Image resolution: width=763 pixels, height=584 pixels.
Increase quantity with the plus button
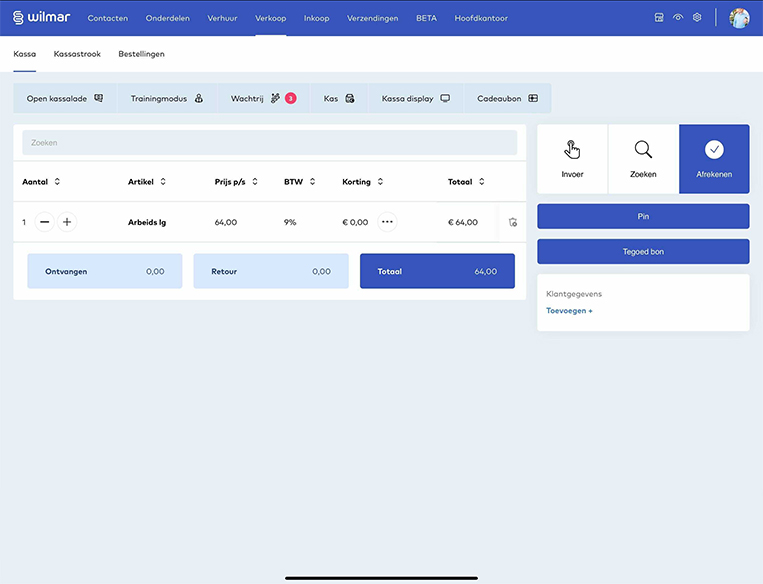tap(67, 222)
